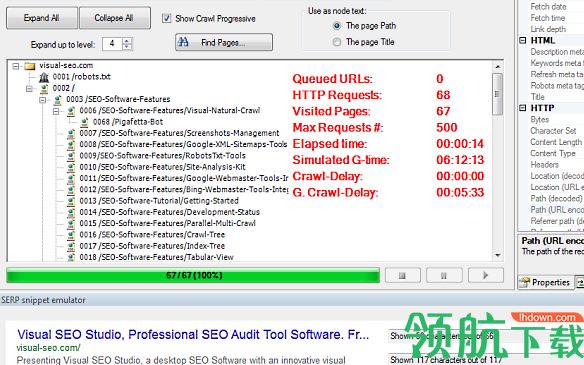Click the page icon of 0015 Parallel-Multi-Crawl
Screen dimensions: 584x365
coord(71,223)
